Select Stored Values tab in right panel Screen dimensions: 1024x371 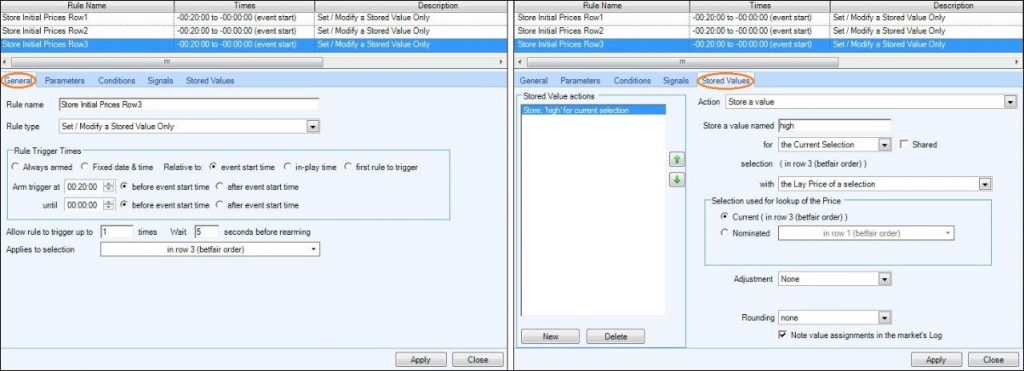(726, 80)
